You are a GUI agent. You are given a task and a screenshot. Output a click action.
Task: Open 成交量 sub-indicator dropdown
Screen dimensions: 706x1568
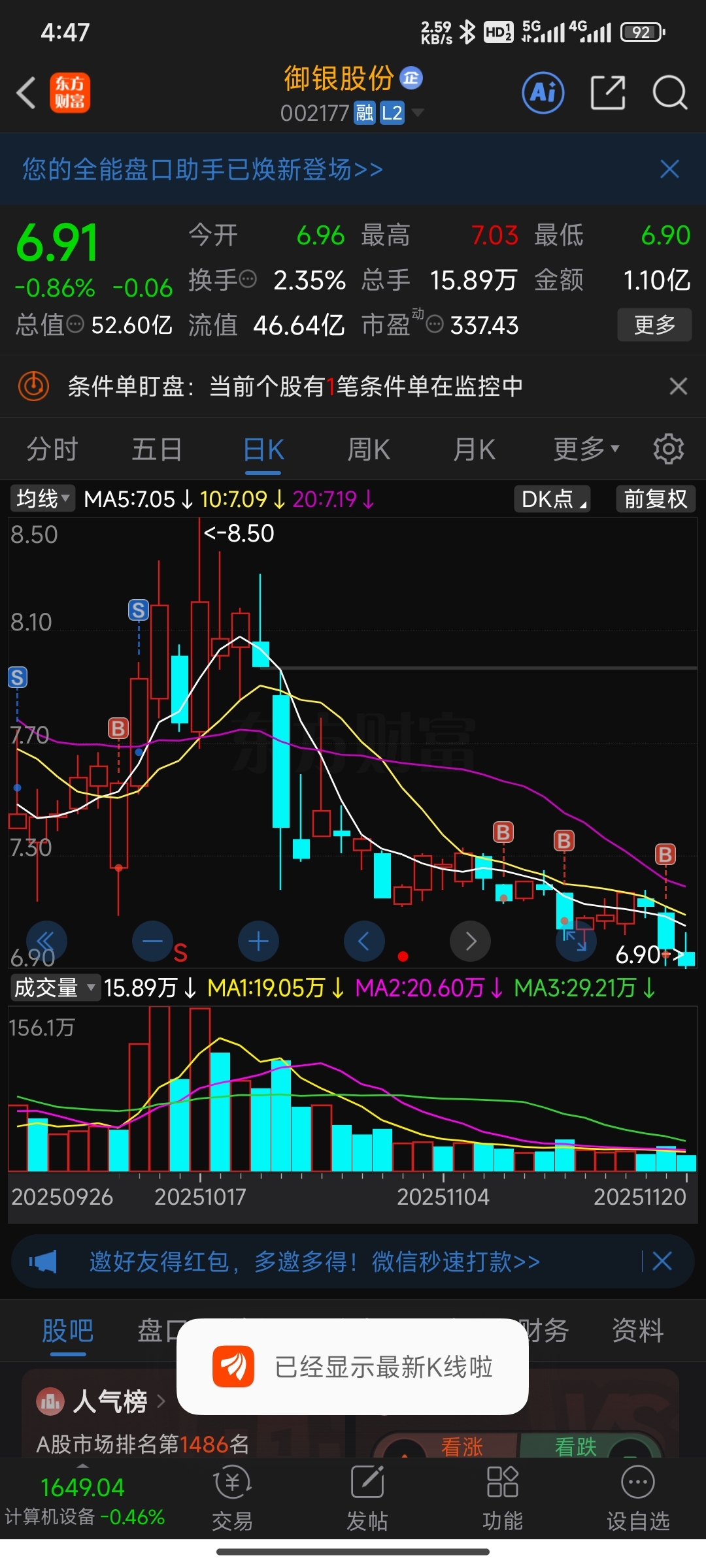(55, 987)
